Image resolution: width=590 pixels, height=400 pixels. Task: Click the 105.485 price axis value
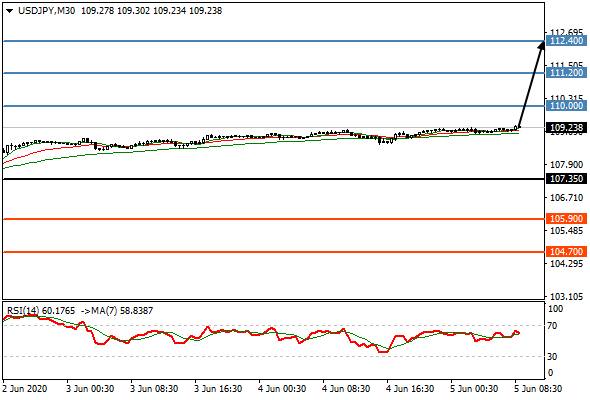[x=566, y=231]
